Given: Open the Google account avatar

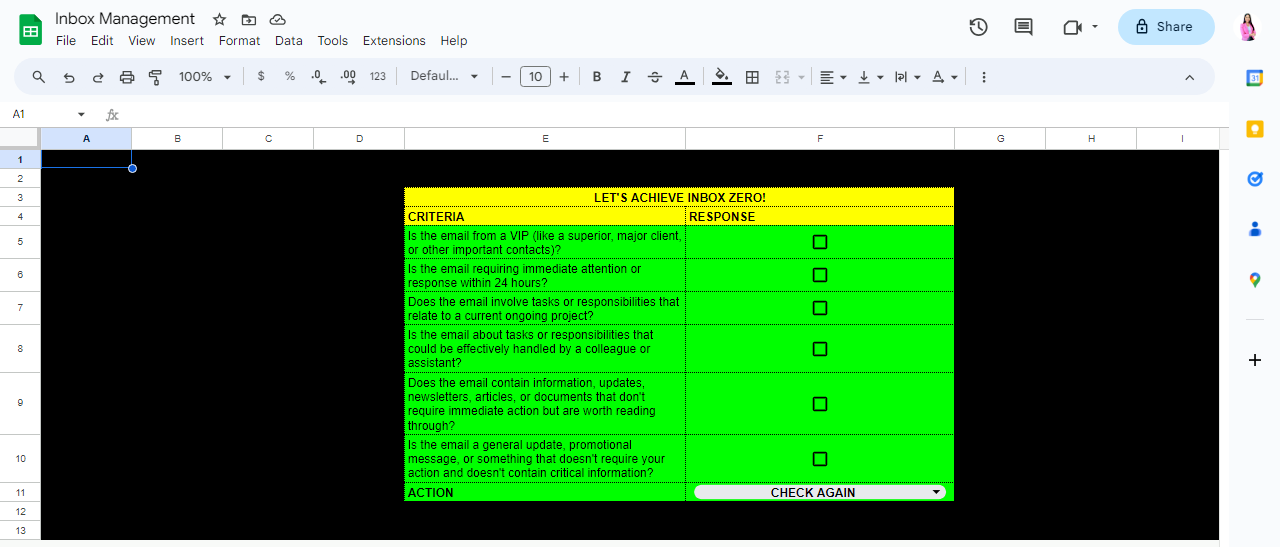Looking at the screenshot, I should (1247, 27).
